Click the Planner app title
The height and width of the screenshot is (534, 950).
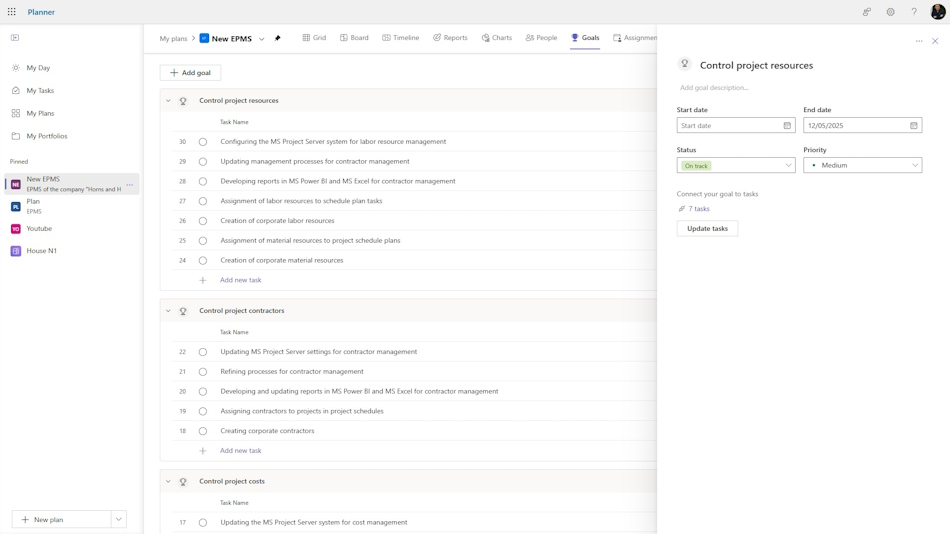41,12
